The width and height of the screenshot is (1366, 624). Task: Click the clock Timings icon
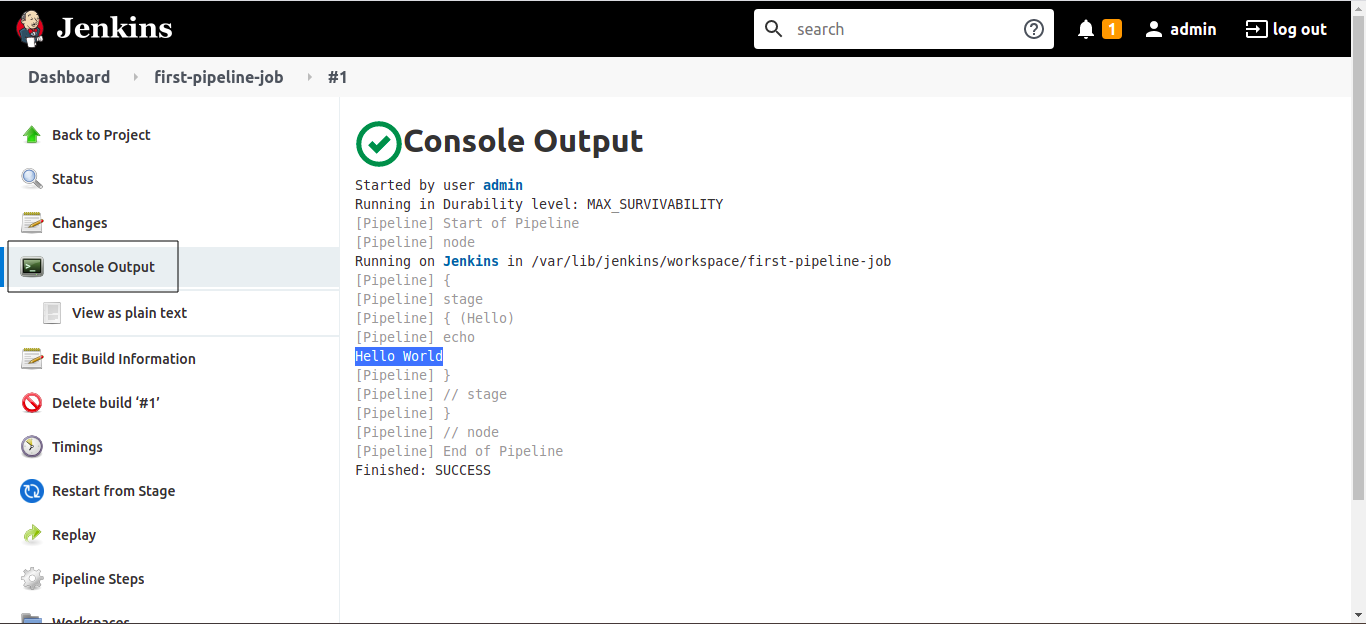(x=32, y=447)
